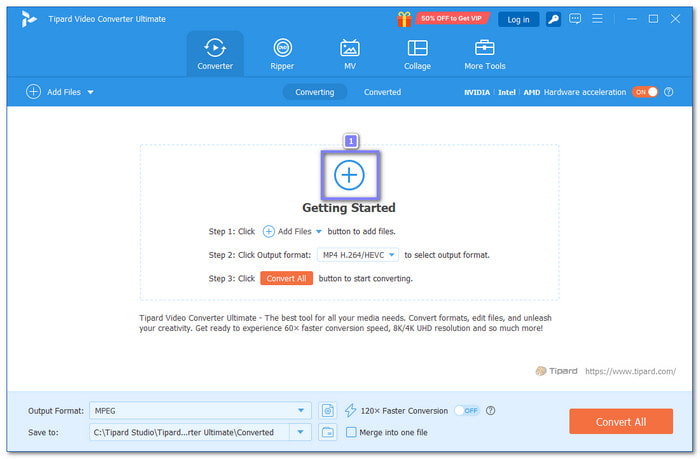Open the Add Files dropdown arrow in toolbar

tap(91, 92)
